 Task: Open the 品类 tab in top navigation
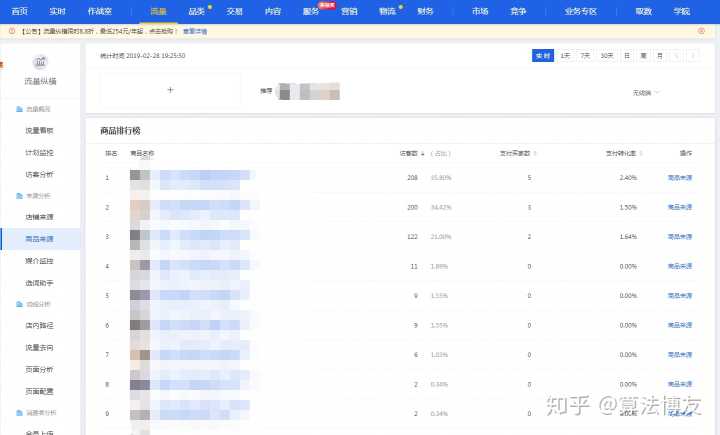[x=196, y=11]
